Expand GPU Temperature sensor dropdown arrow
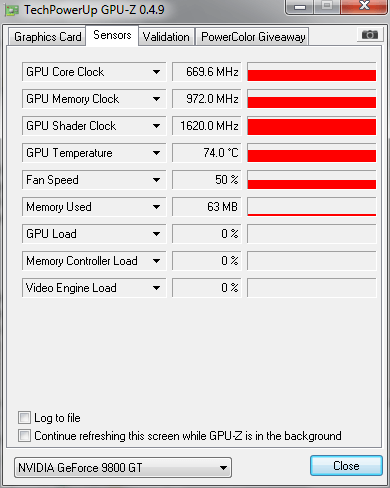Image resolution: width=390 pixels, height=488 pixels. pos(156,153)
